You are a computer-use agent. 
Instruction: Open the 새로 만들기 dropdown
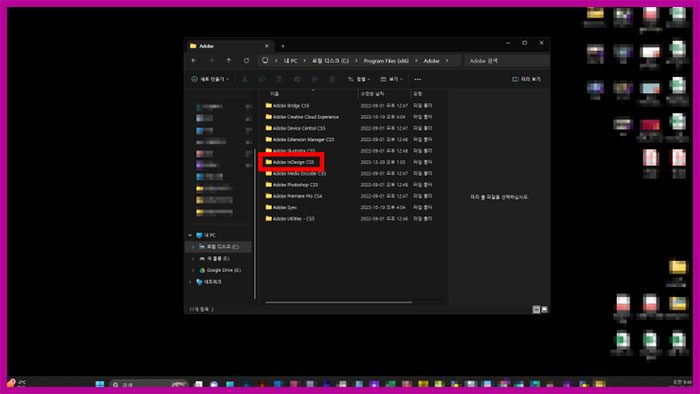(x=210, y=79)
